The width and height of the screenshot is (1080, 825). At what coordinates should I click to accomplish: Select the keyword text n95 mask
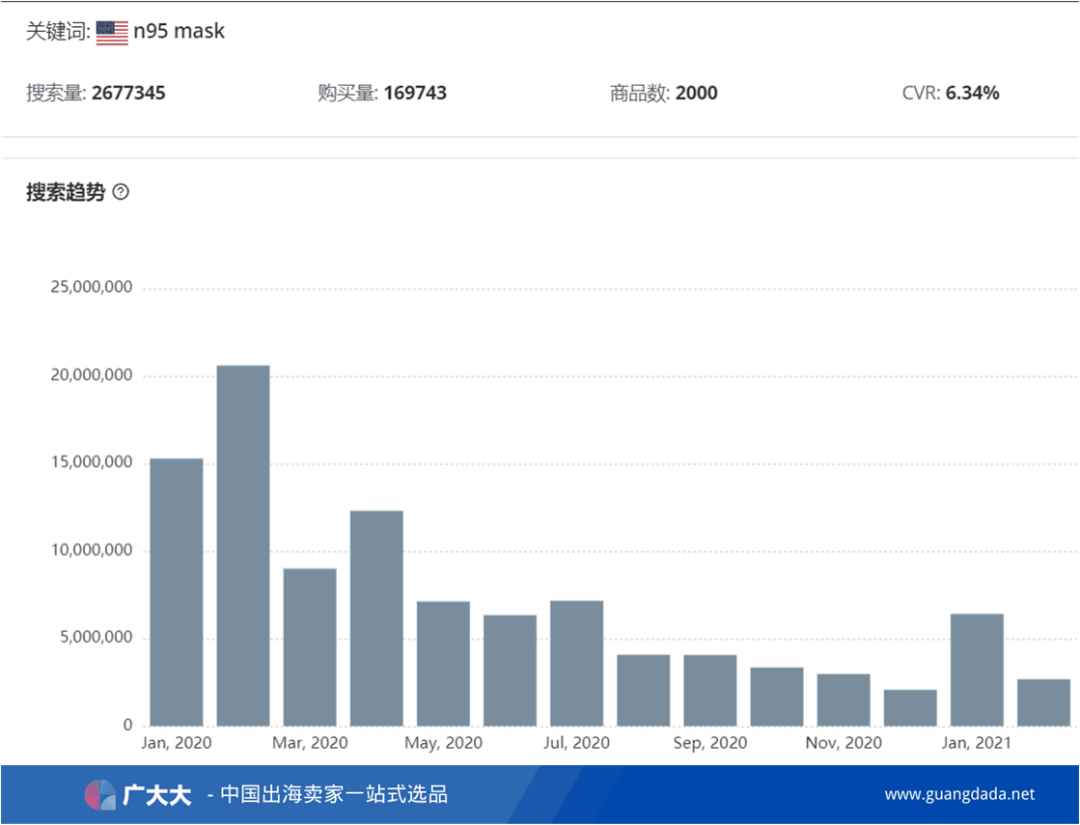(179, 32)
